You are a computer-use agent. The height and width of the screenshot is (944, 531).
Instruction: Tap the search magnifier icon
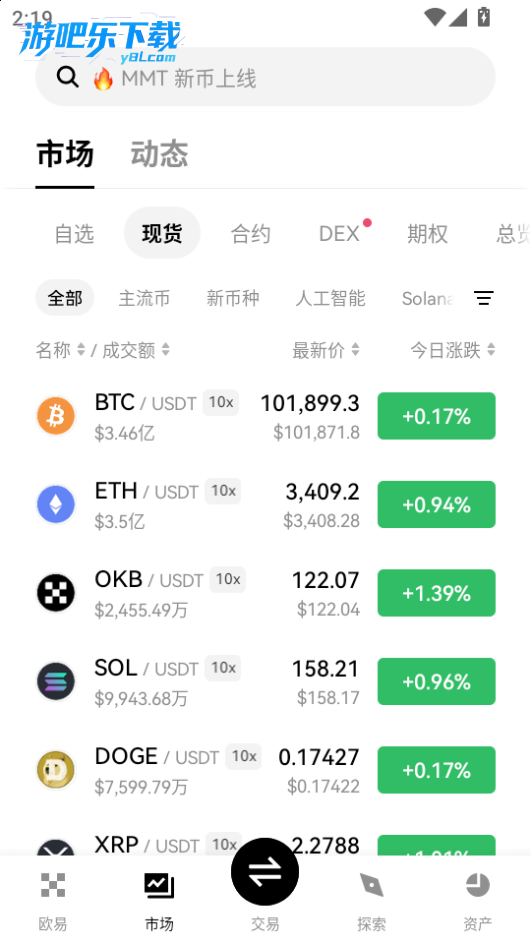[x=67, y=78]
